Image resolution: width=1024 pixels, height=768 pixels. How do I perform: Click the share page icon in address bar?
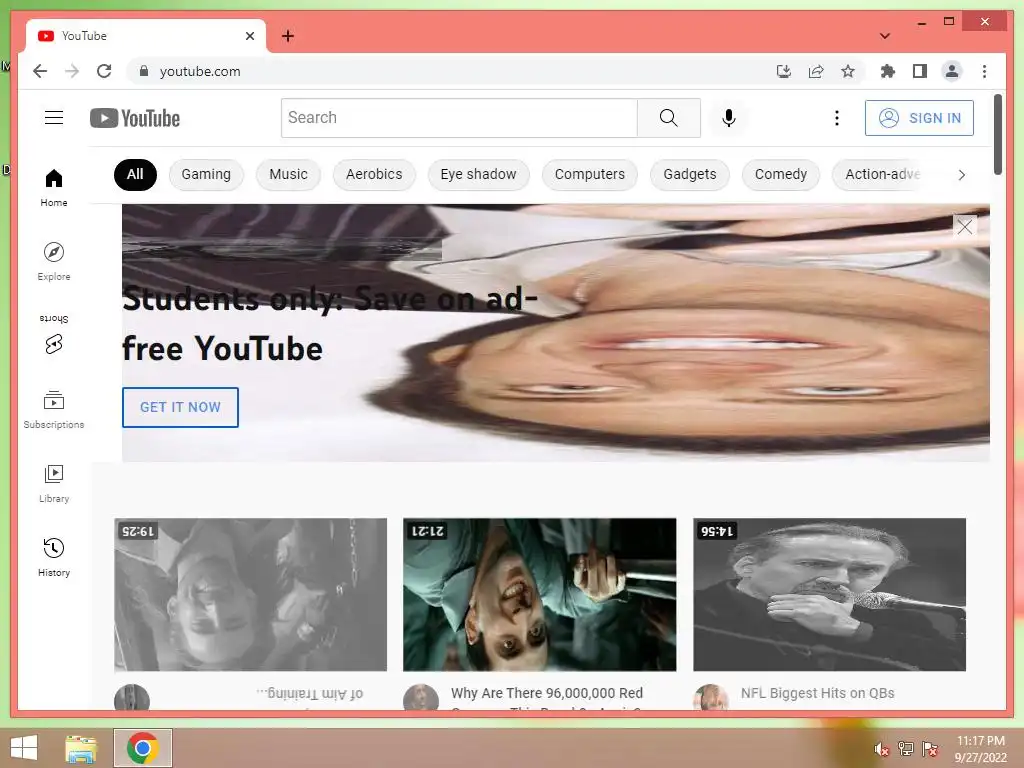(816, 71)
